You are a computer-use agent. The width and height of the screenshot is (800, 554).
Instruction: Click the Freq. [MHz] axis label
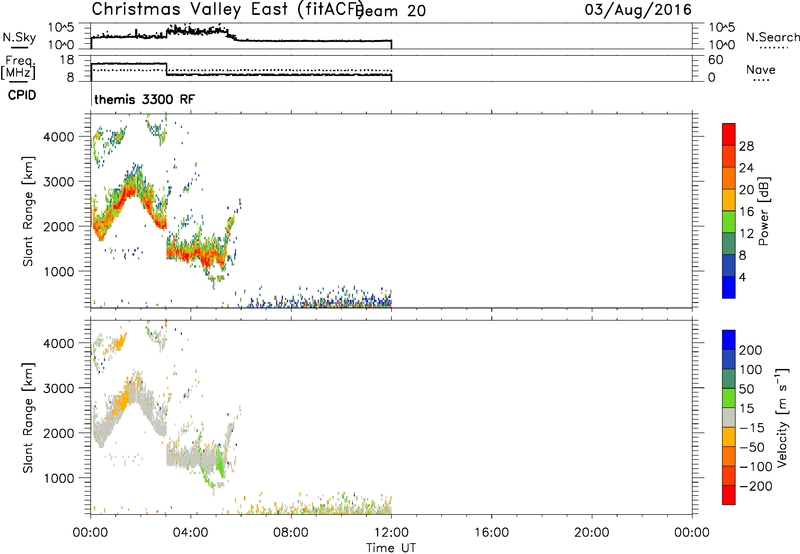click(x=18, y=67)
